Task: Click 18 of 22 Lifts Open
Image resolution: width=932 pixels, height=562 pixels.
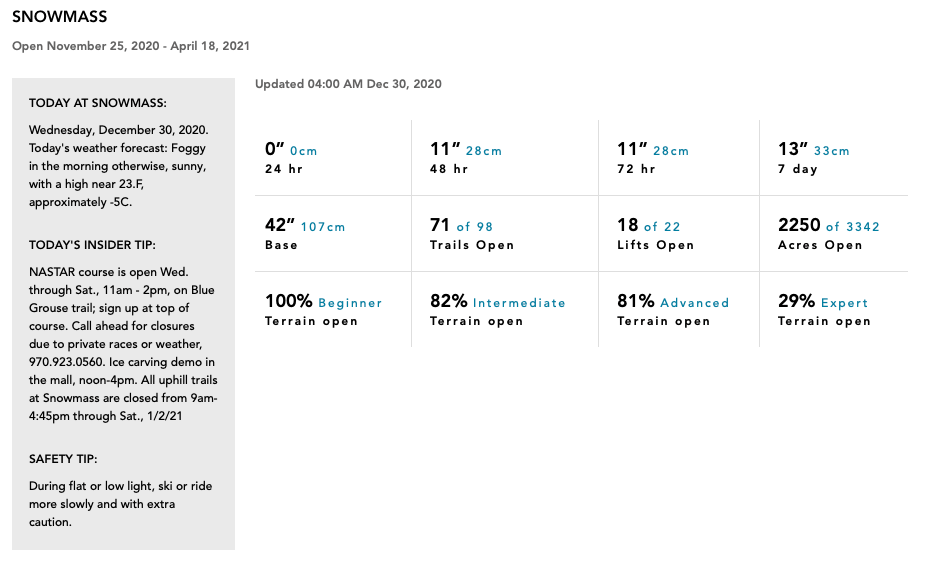Action: (656, 233)
